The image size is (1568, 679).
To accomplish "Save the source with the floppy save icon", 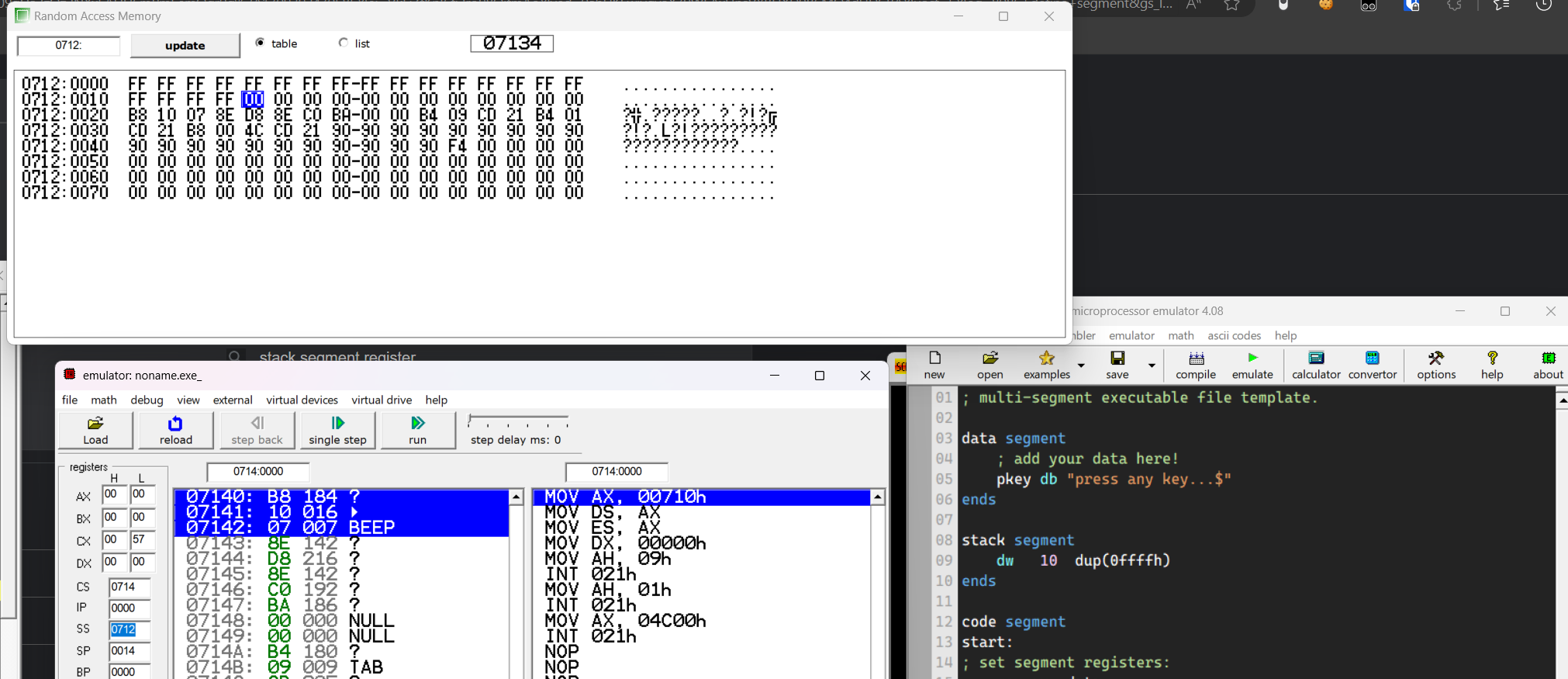I will (x=1117, y=365).
